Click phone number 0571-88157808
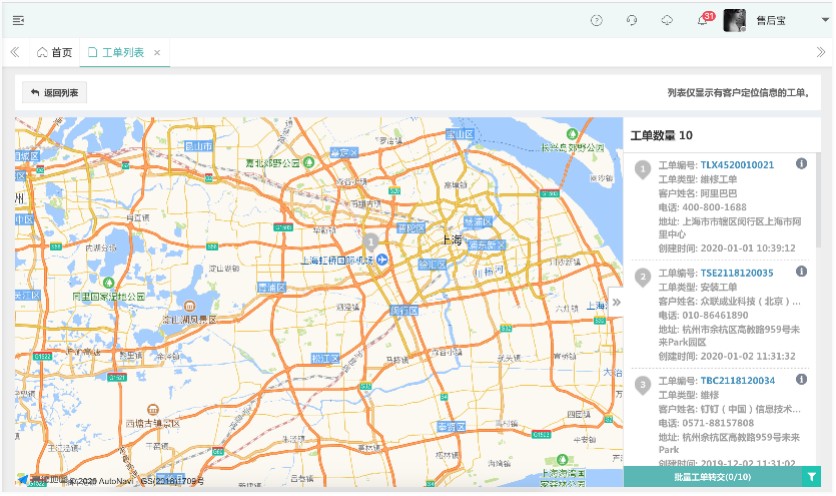 718,423
